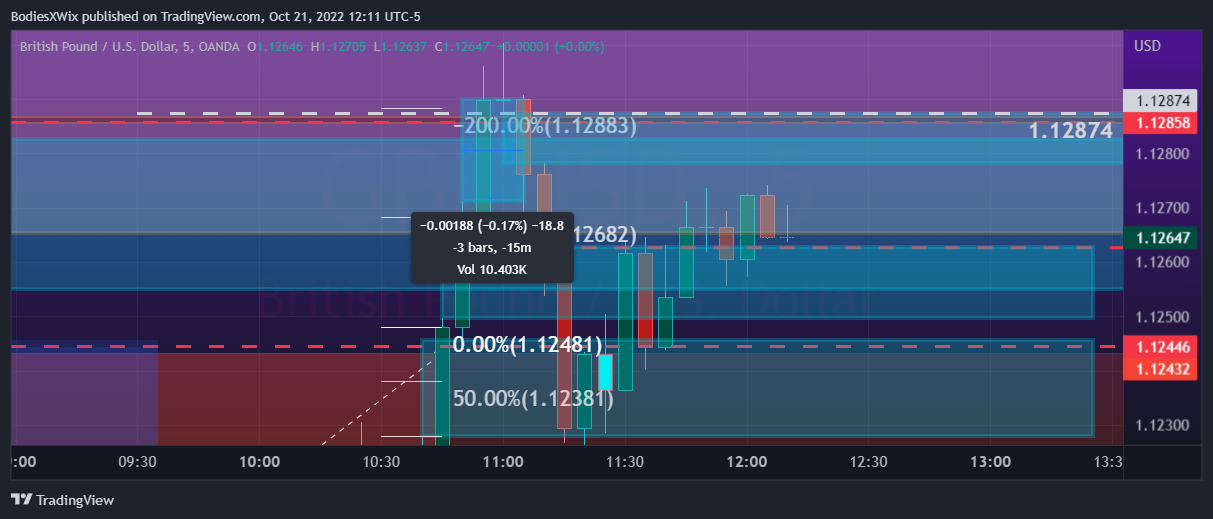The width and height of the screenshot is (1213, 519).
Task: Click the 1.12500 price scale value
Action: [x=1161, y=317]
